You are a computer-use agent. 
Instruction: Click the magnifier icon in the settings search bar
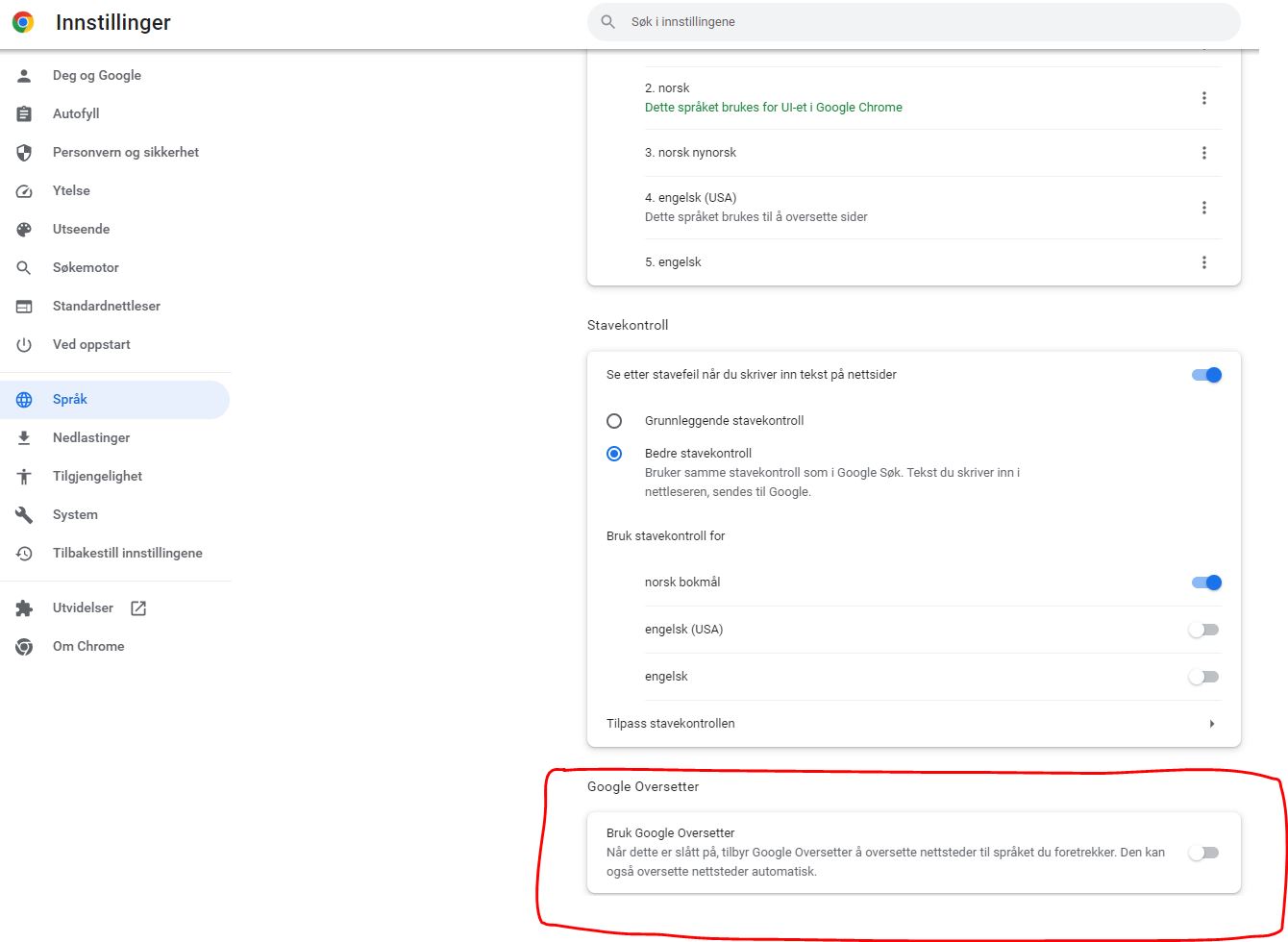point(607,22)
